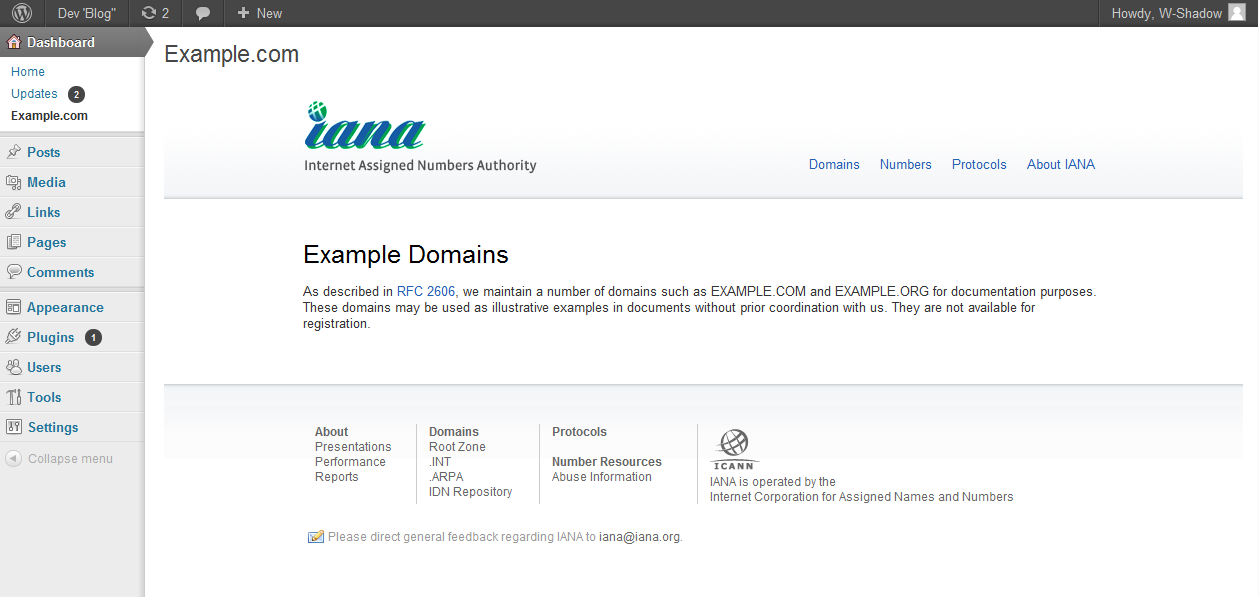This screenshot has width=1259, height=597.
Task: Click the Tools icon in sidebar
Action: click(x=14, y=397)
